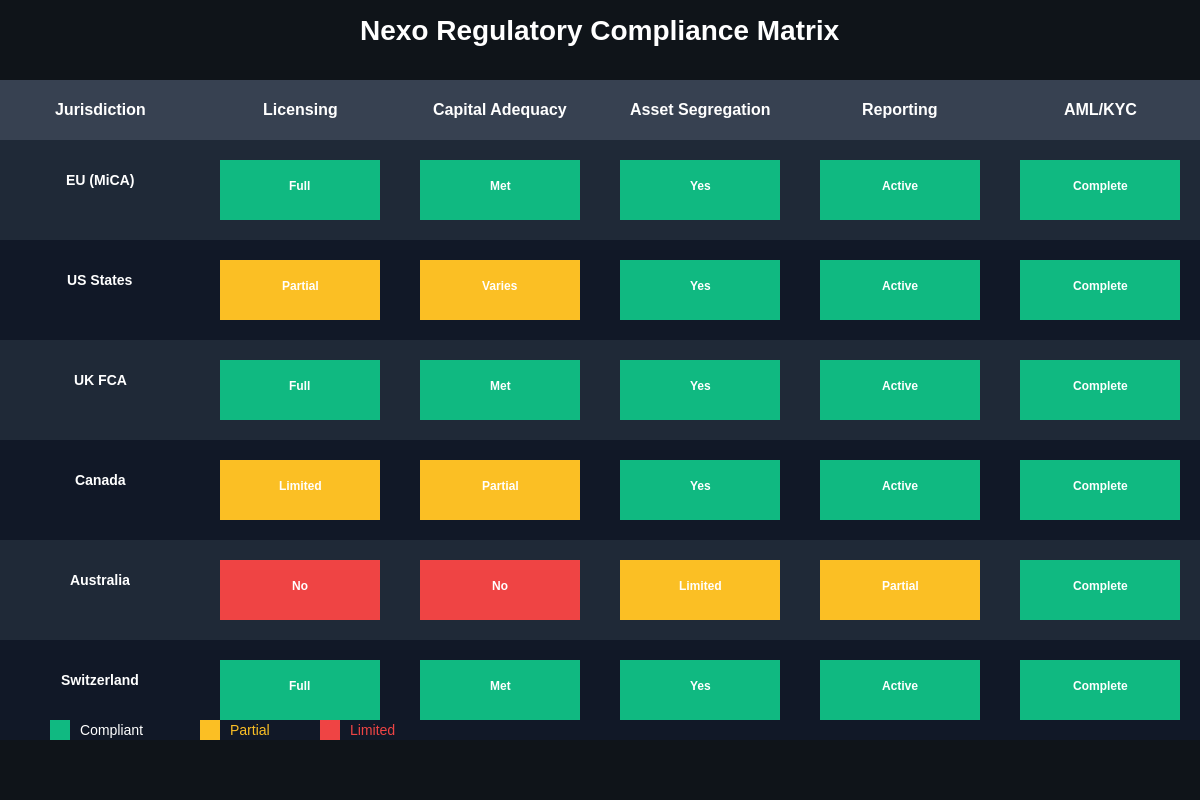Select the Switzerland row label
Screen dimensions: 1200x800
click(100, 680)
